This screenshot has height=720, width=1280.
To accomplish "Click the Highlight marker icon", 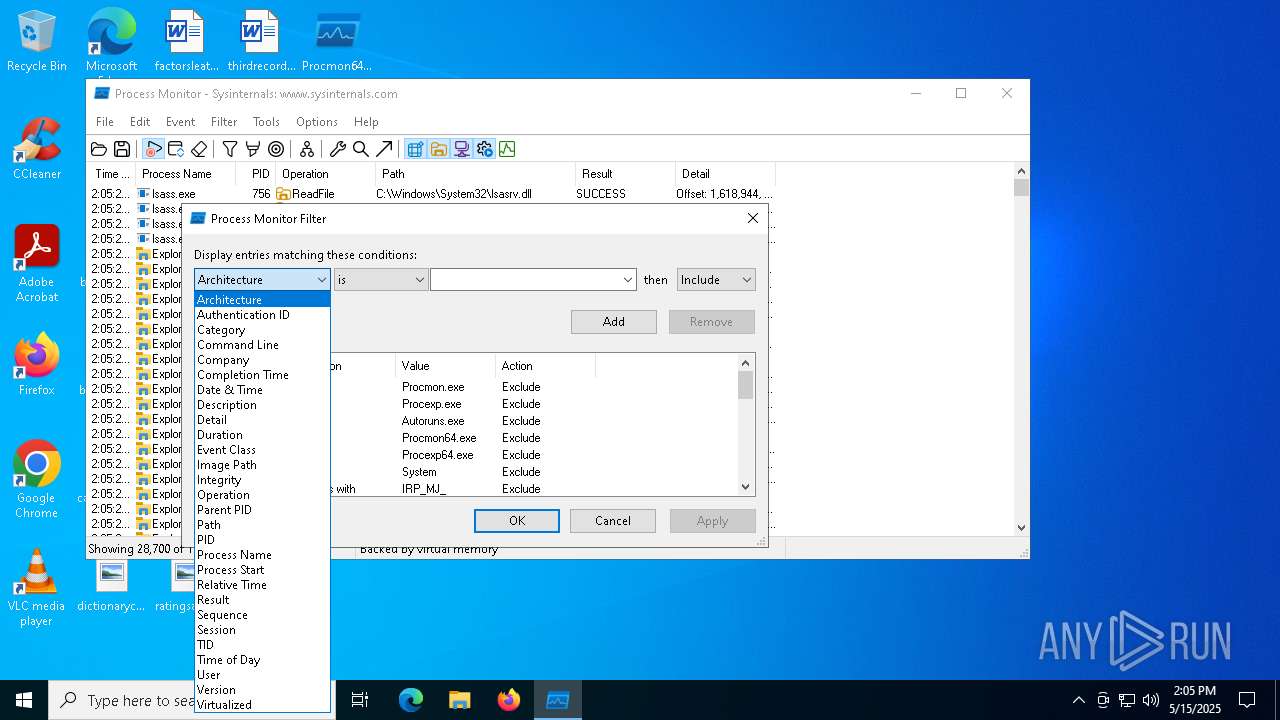I will coord(253,149).
